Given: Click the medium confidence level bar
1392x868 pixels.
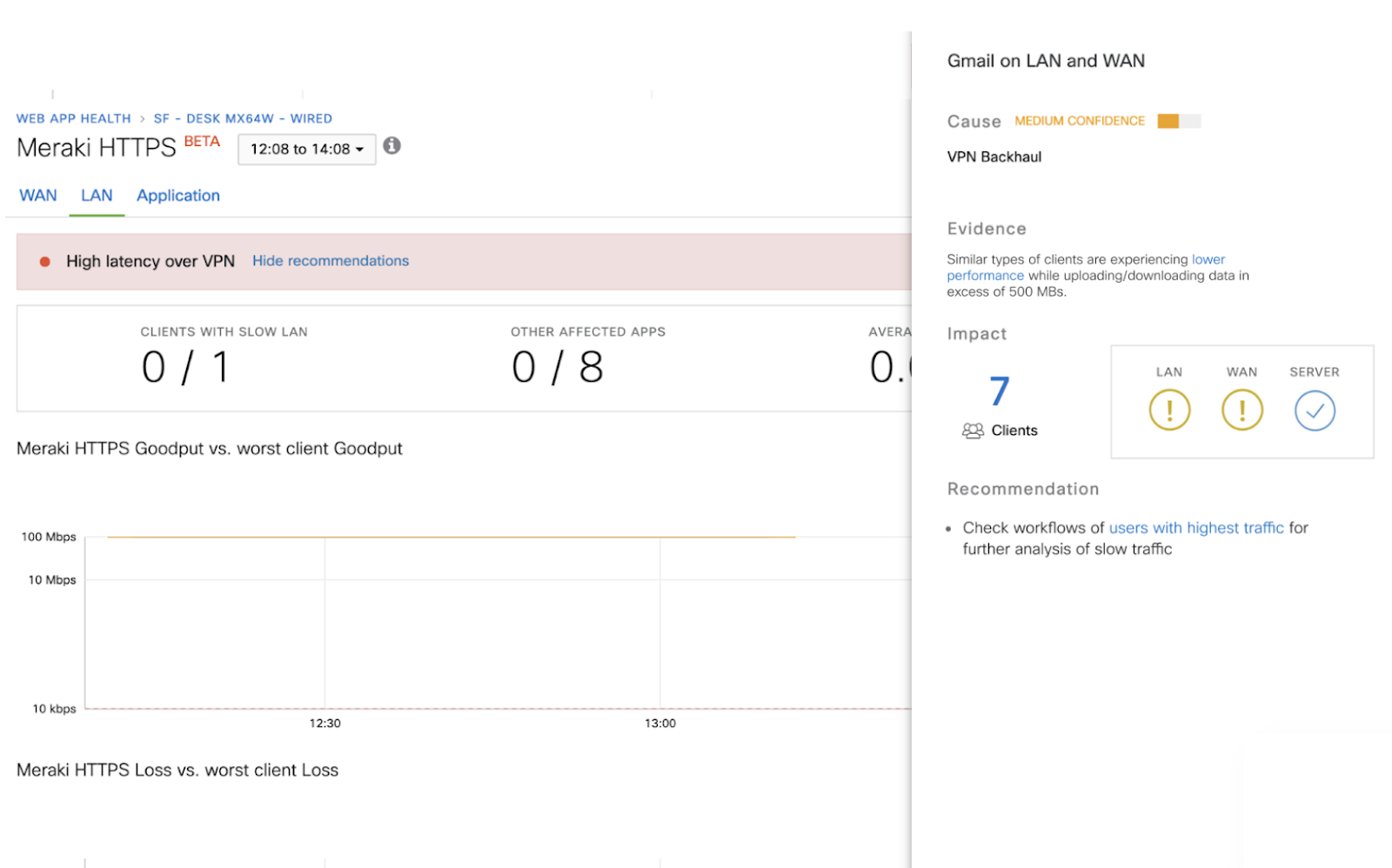Looking at the screenshot, I should click(x=1179, y=121).
